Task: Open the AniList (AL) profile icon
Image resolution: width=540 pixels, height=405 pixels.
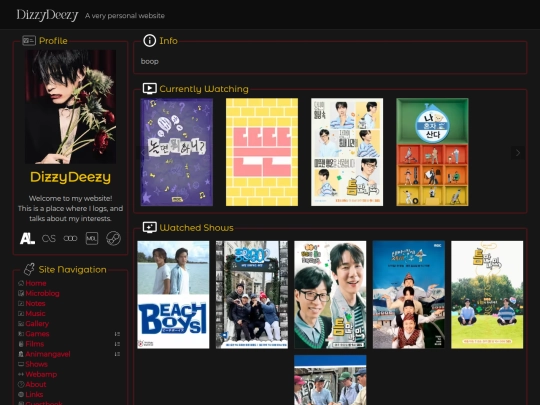Action: click(27, 238)
